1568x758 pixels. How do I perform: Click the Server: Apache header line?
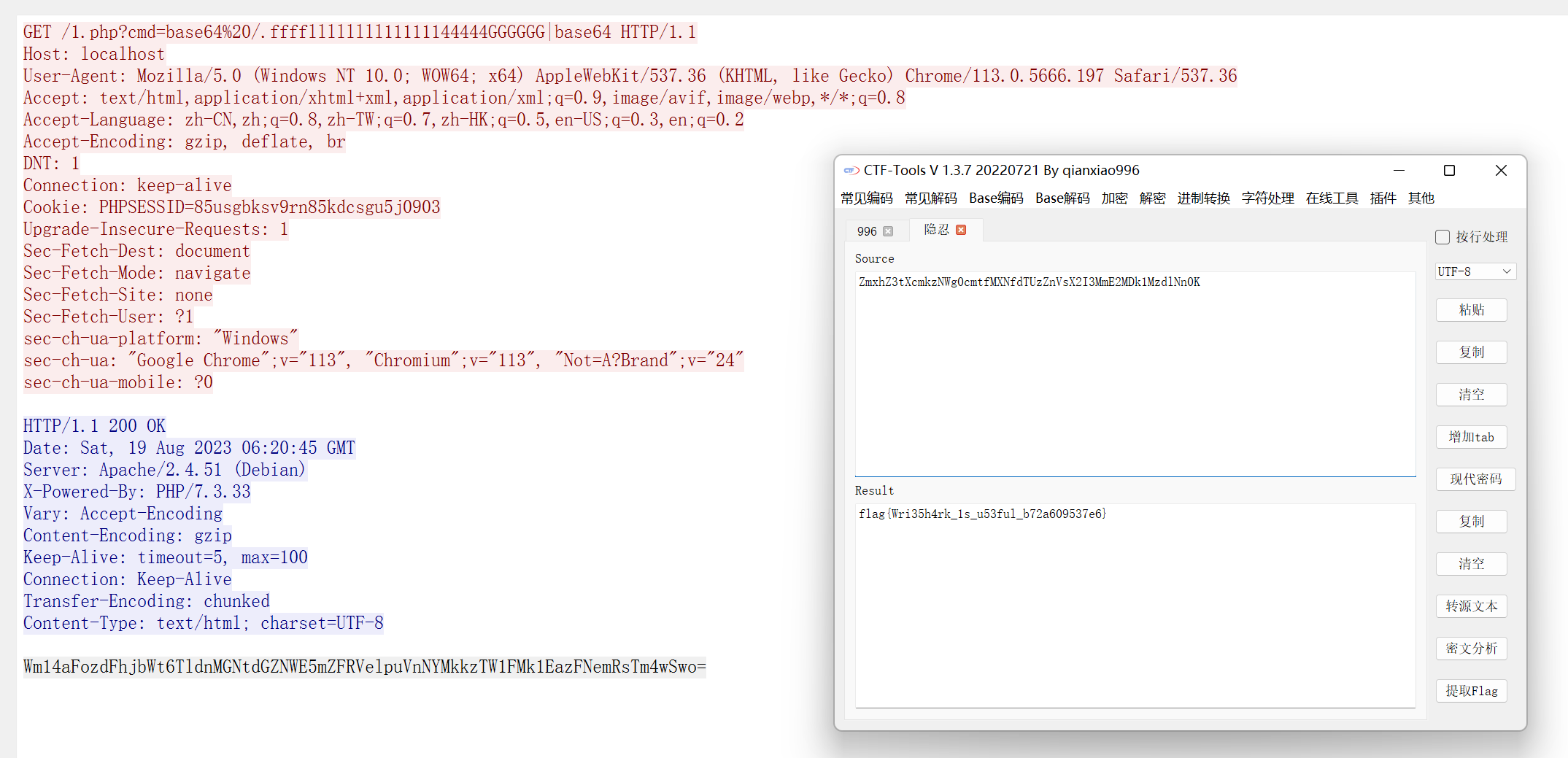(x=165, y=470)
